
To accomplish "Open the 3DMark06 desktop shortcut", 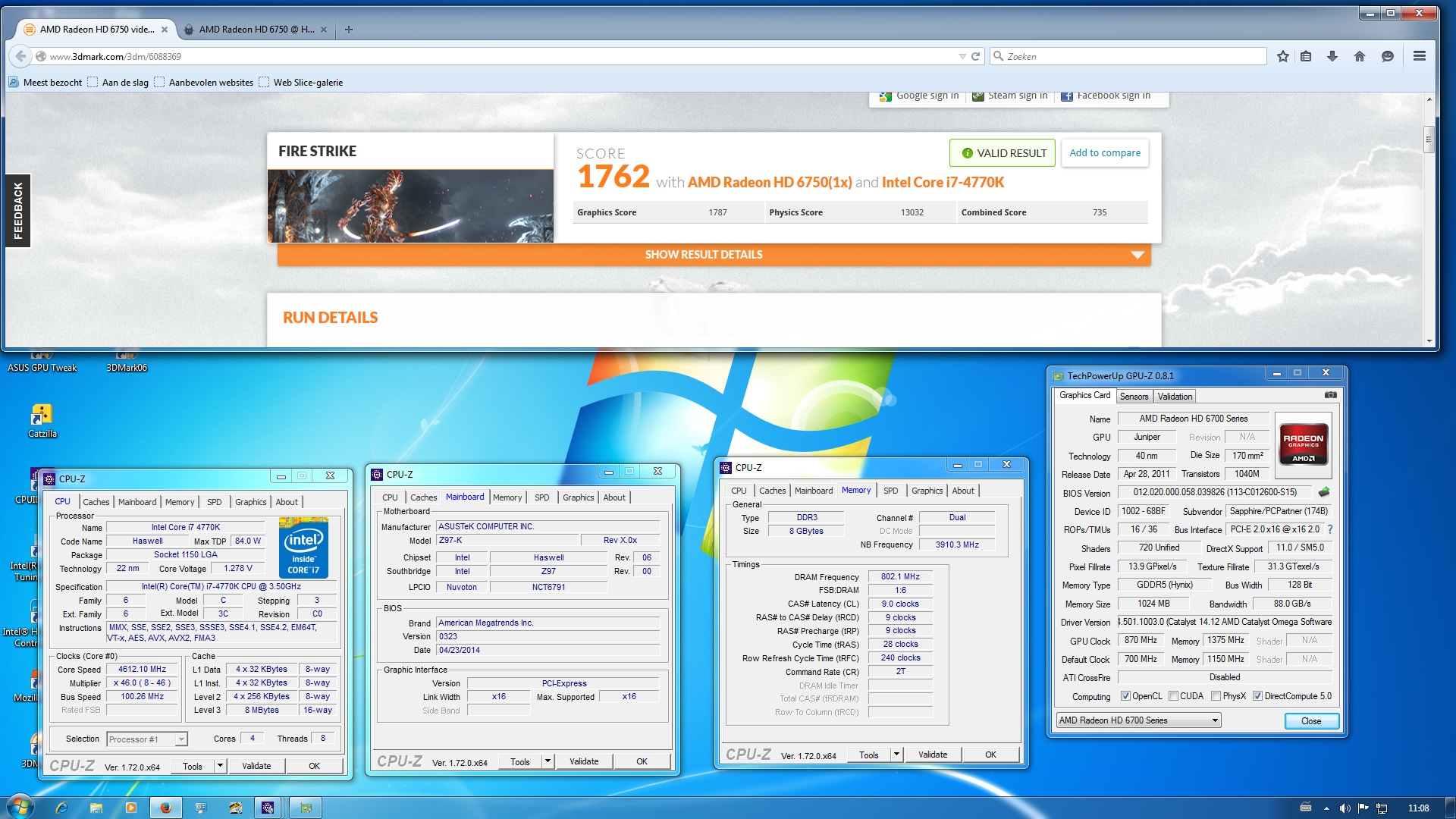I will (127, 362).
